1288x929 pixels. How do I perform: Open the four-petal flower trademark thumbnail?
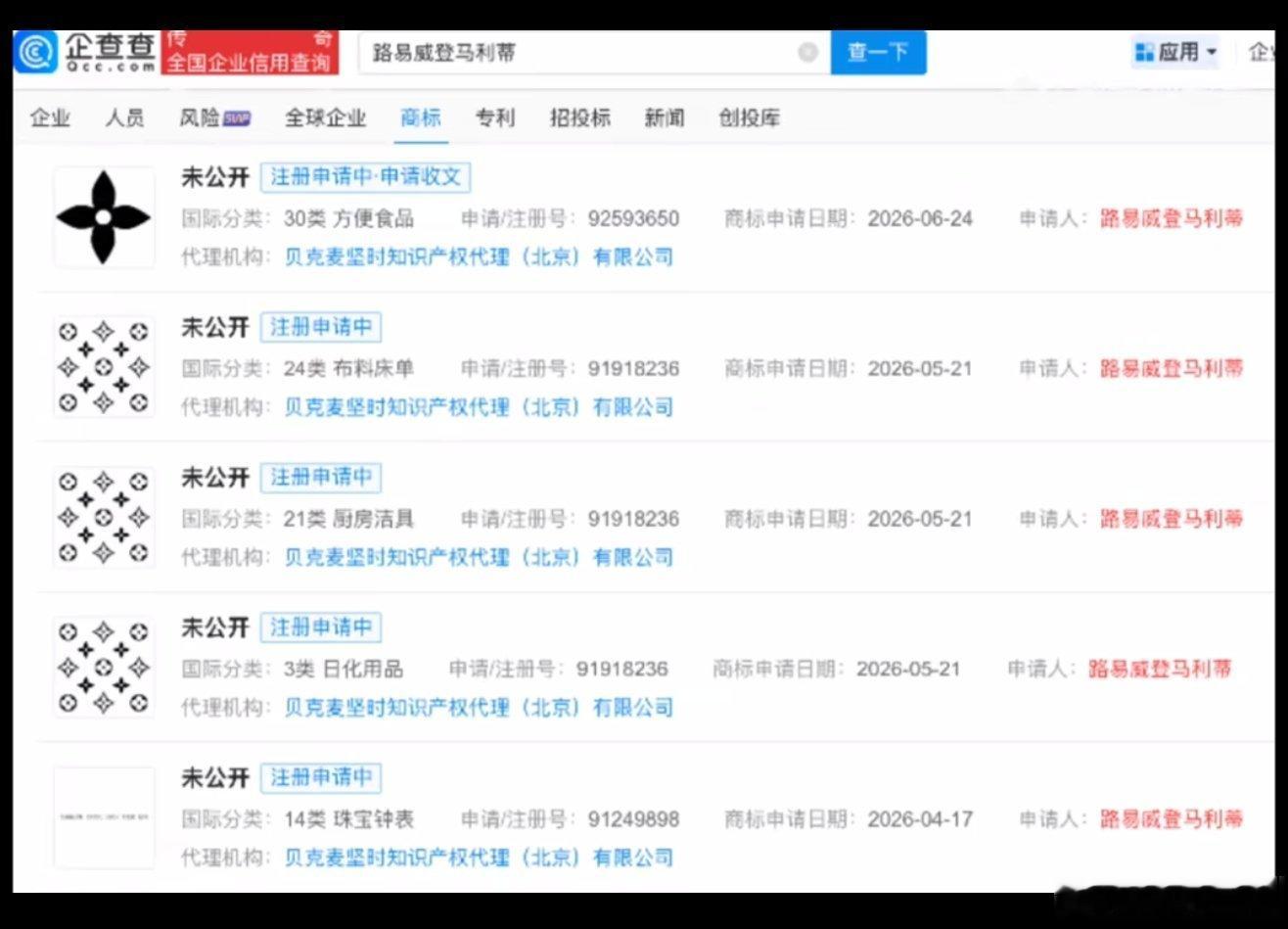(104, 217)
